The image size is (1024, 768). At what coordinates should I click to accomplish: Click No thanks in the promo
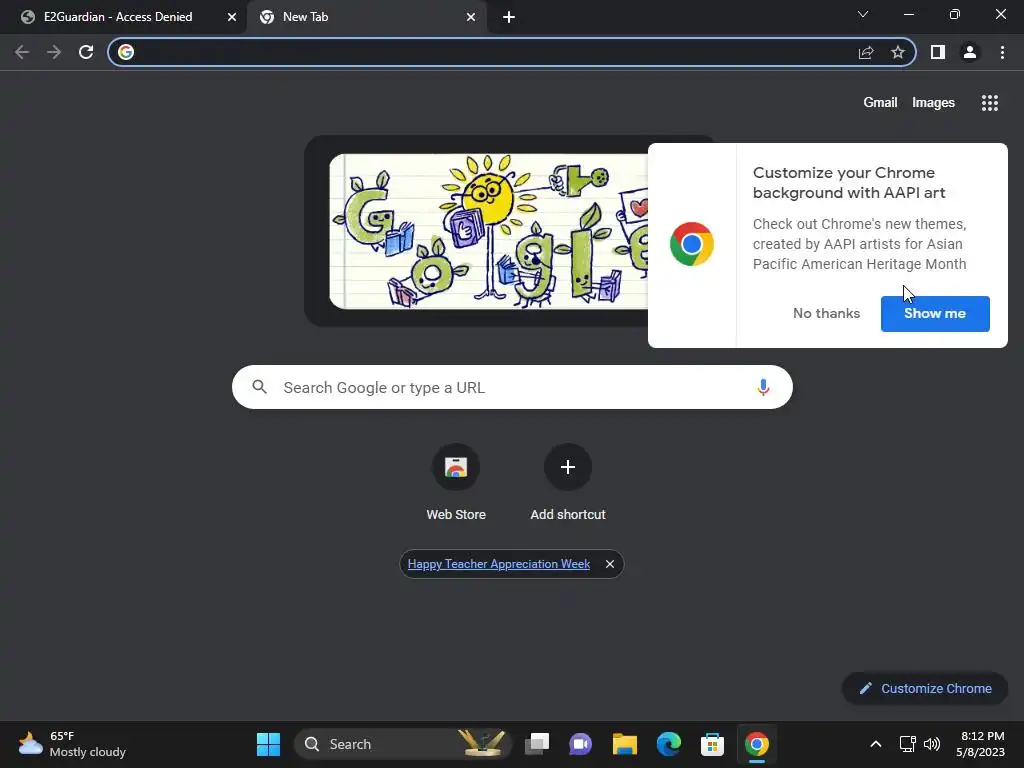point(826,313)
